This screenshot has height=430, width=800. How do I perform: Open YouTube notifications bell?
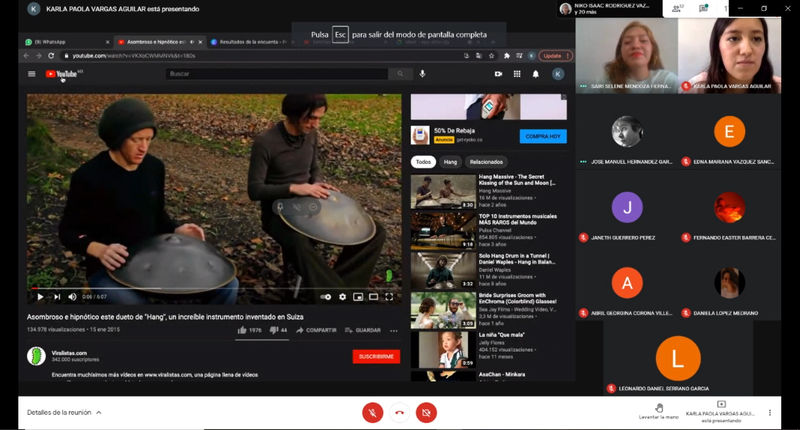point(536,74)
